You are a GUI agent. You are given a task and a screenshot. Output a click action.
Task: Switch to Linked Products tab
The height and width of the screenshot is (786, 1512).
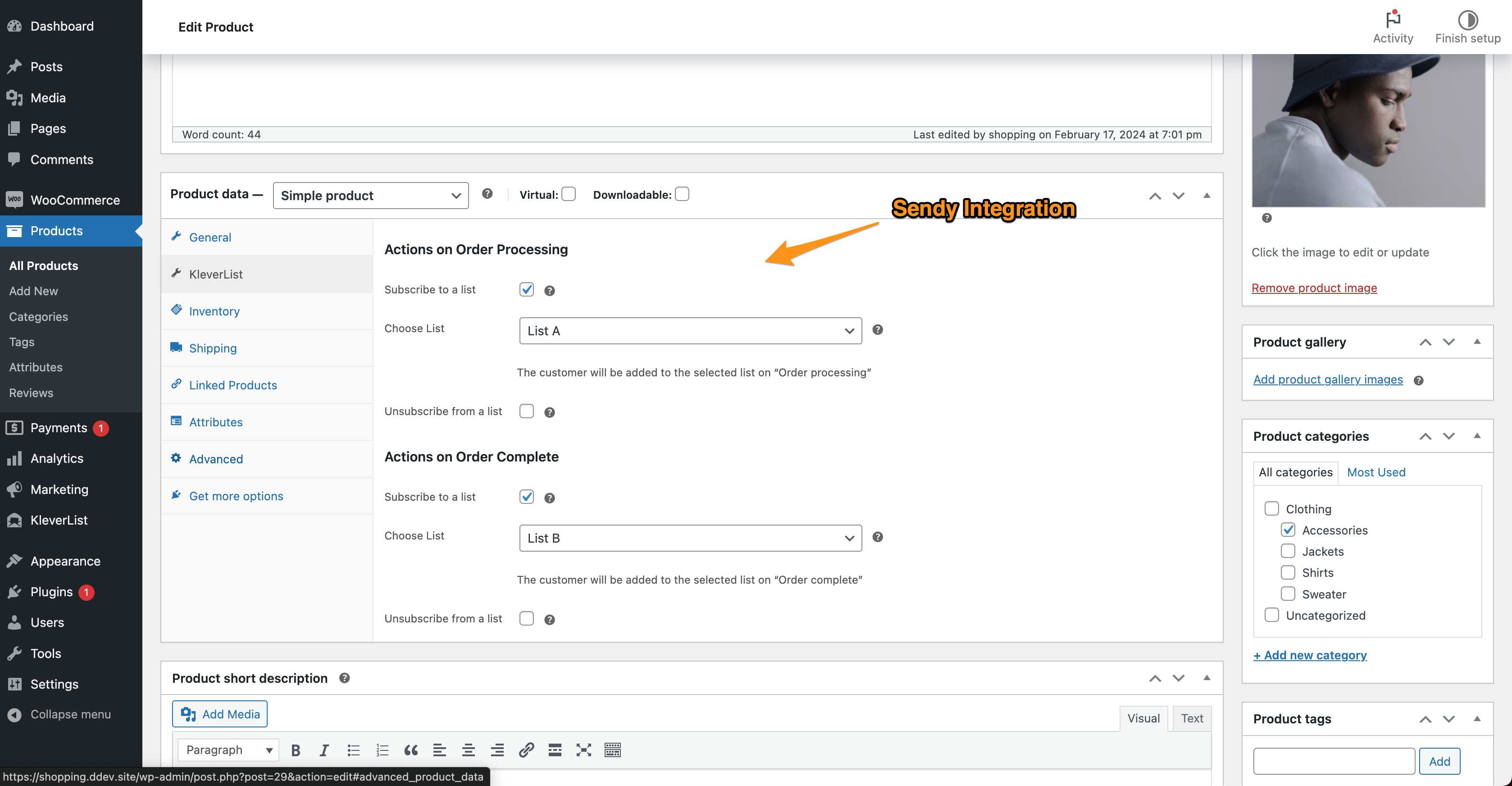pos(267,385)
